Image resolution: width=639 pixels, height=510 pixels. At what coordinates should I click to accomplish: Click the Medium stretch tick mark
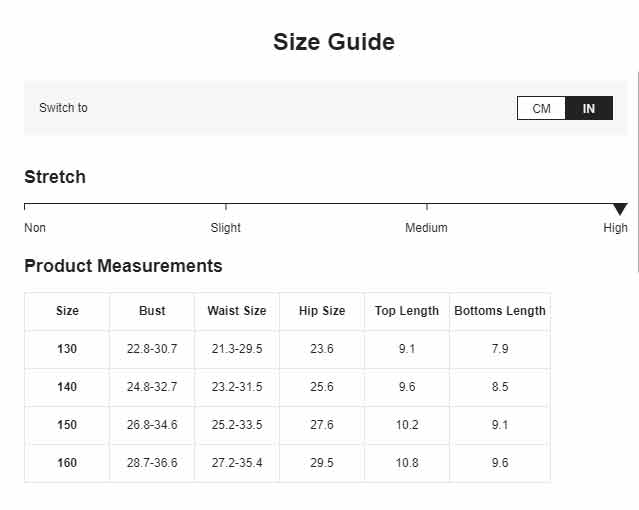click(x=427, y=207)
